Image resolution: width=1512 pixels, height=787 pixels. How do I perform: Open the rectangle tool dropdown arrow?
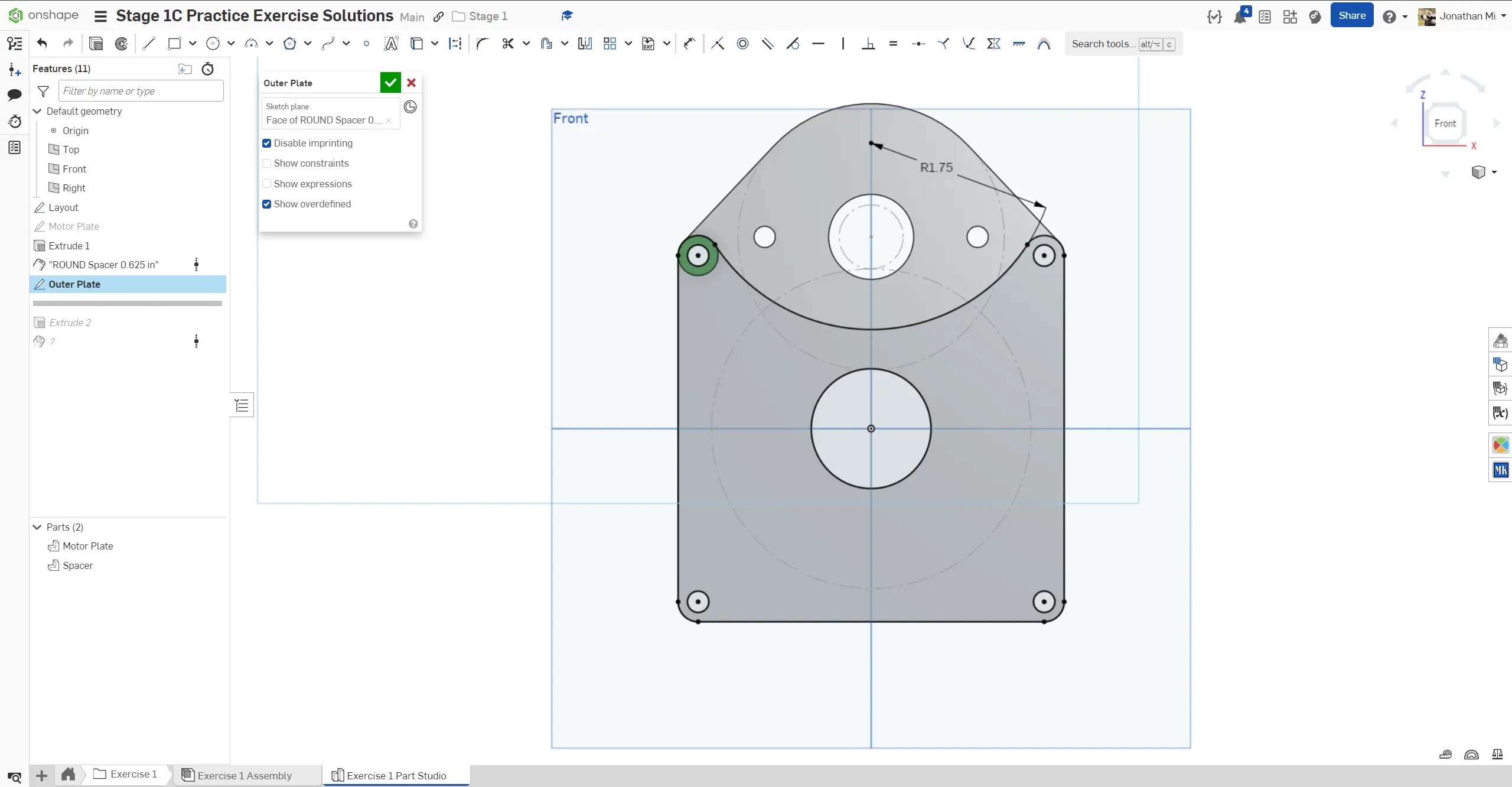tap(193, 43)
